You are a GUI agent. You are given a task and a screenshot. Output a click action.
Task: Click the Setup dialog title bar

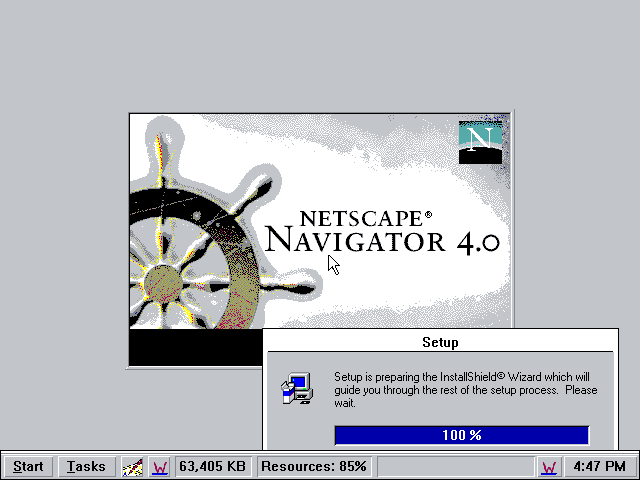(x=440, y=342)
